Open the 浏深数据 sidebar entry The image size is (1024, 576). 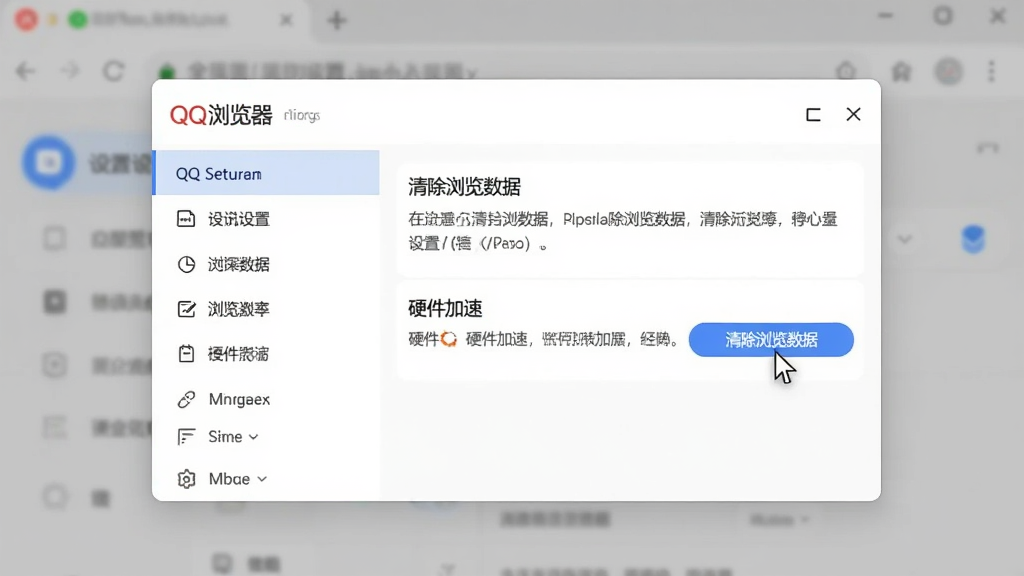point(266,264)
